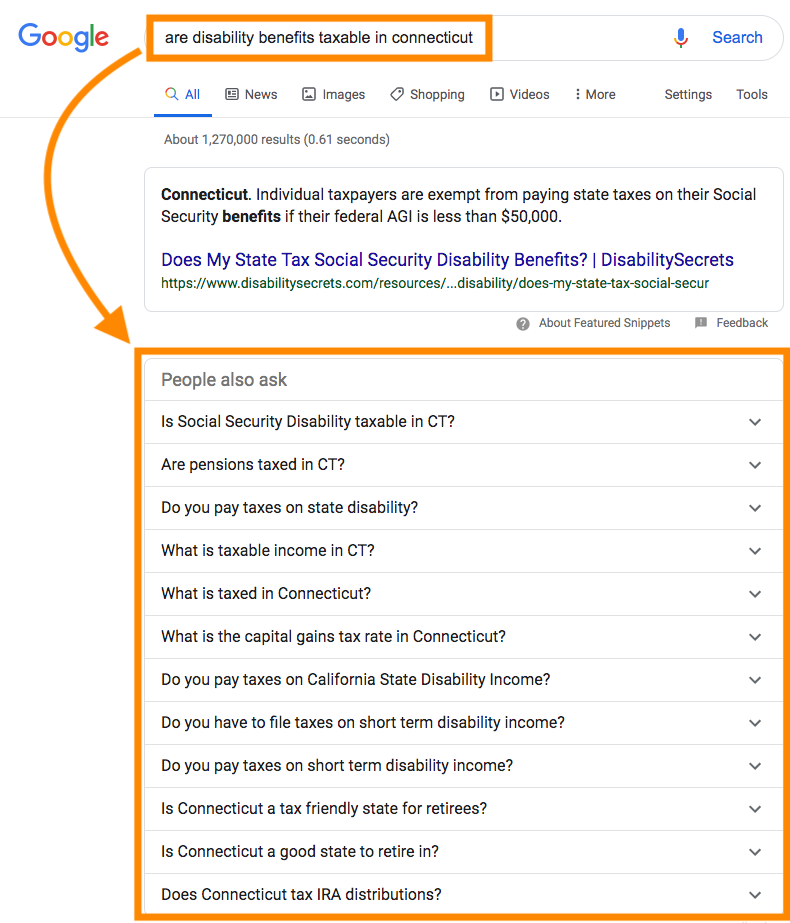The width and height of the screenshot is (790, 923).
Task: Open the Videos tab
Action: (519, 95)
